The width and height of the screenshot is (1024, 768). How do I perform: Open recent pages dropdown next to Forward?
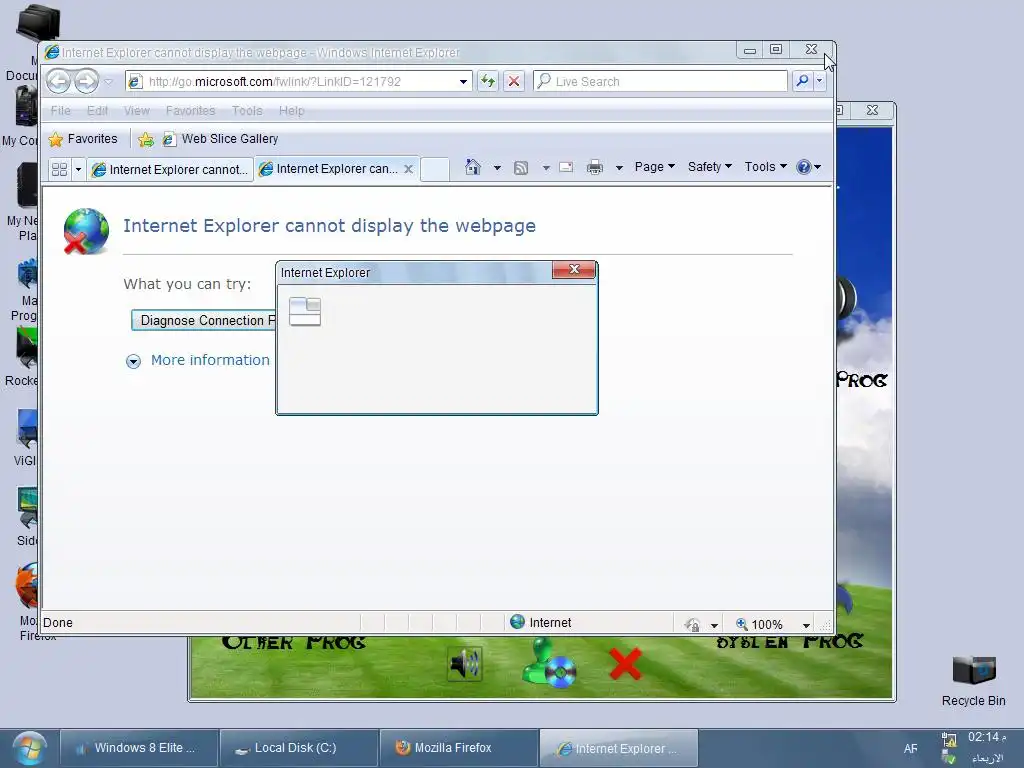pos(109,82)
